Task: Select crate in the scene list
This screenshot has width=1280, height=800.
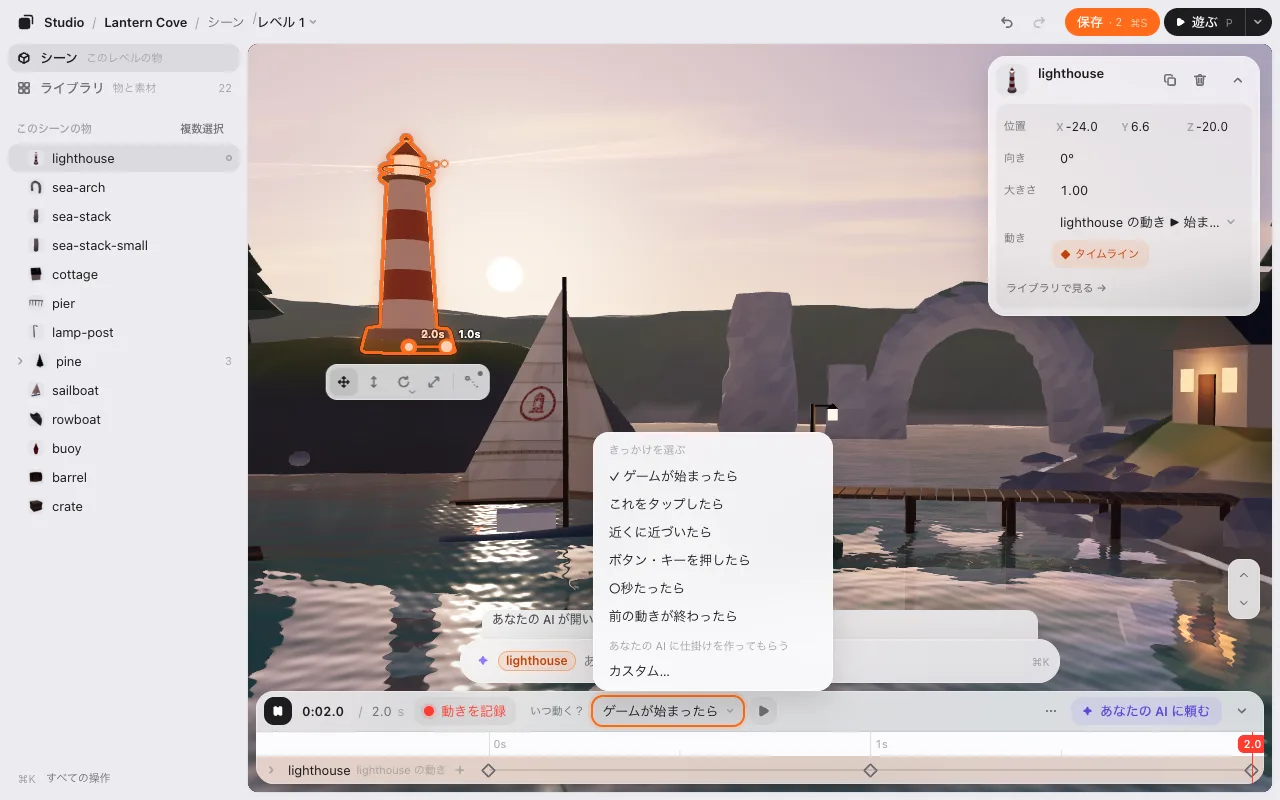Action: pyautogui.click(x=124, y=506)
